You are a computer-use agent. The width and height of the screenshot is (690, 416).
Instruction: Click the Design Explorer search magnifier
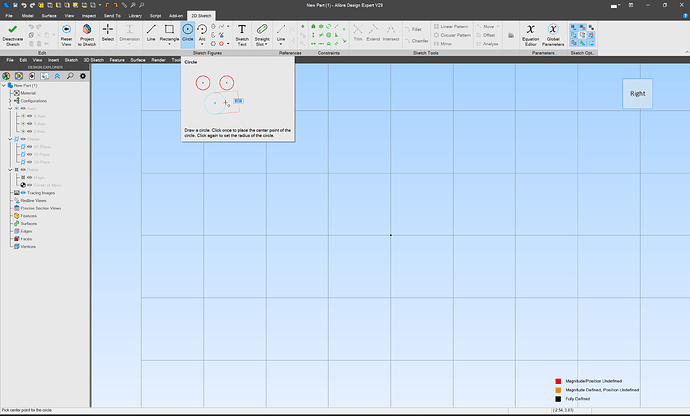point(70,76)
